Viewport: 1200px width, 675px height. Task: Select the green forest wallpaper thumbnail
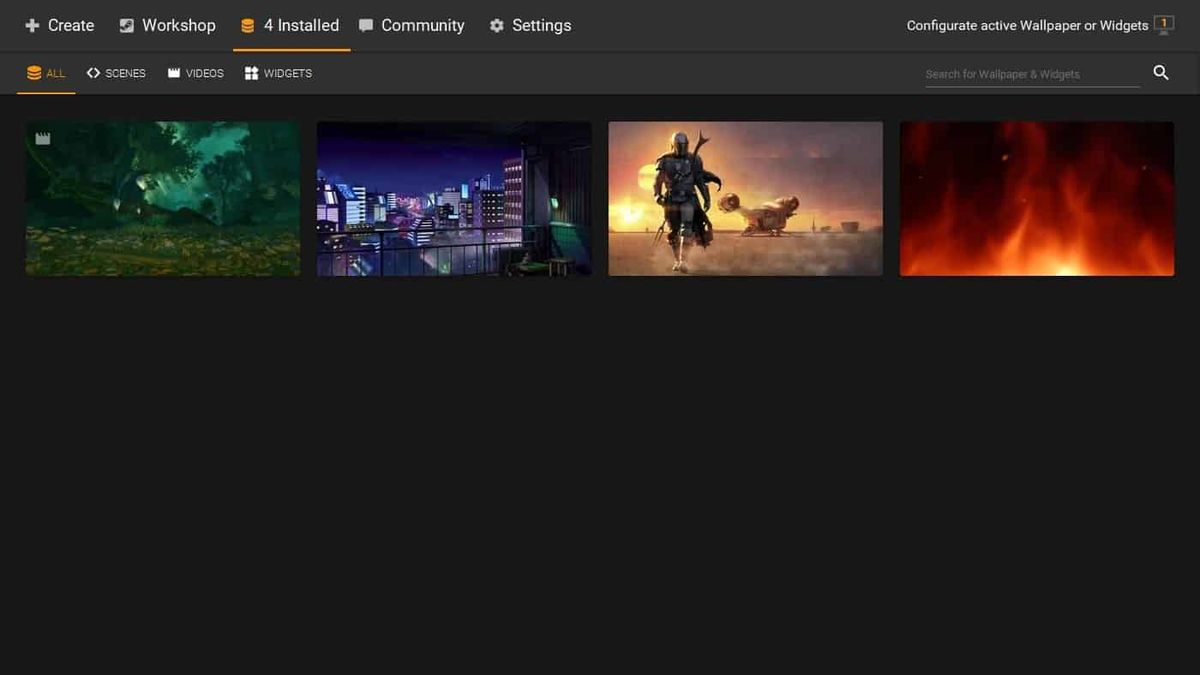tap(163, 199)
